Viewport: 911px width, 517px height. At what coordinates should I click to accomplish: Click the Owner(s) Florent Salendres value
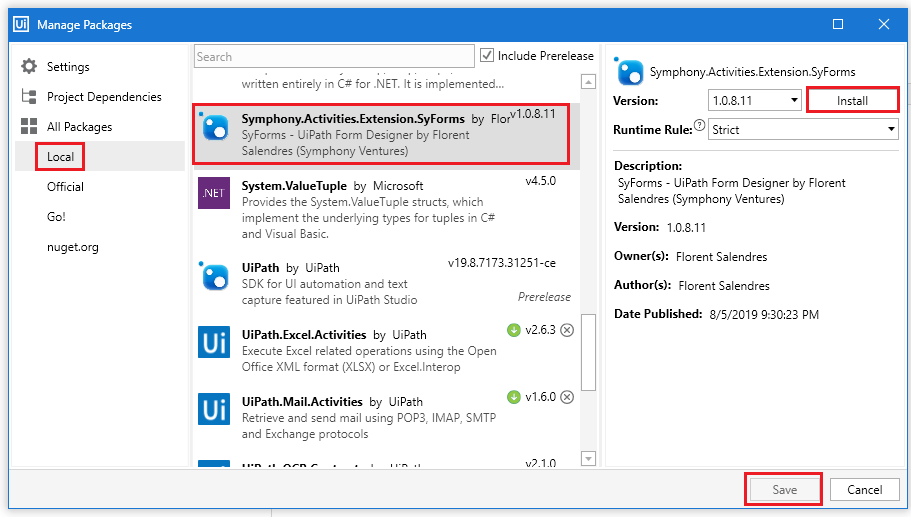click(x=722, y=257)
